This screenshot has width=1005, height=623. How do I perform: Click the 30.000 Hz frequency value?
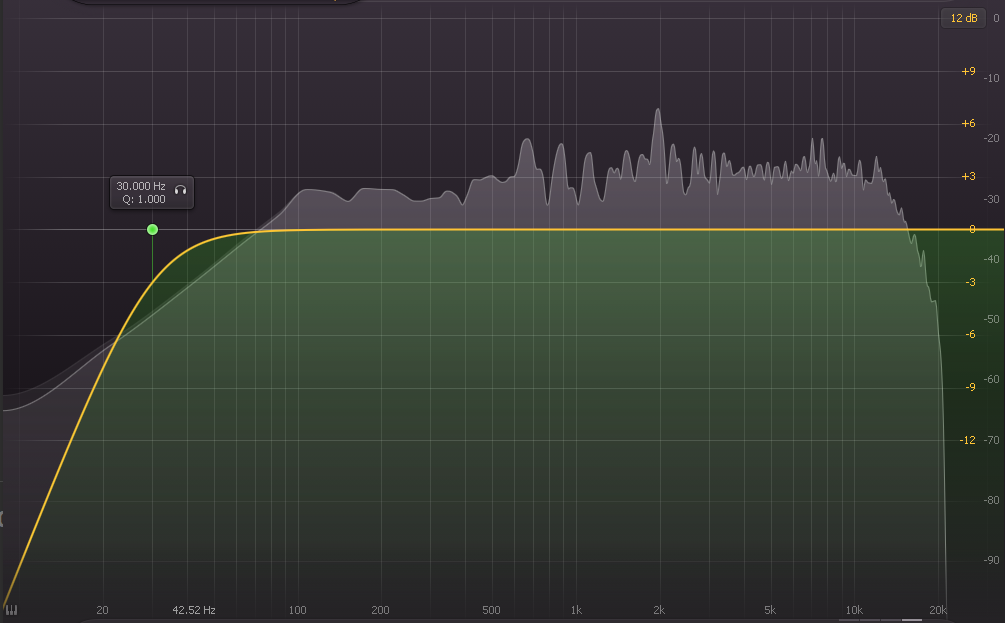coord(141,186)
